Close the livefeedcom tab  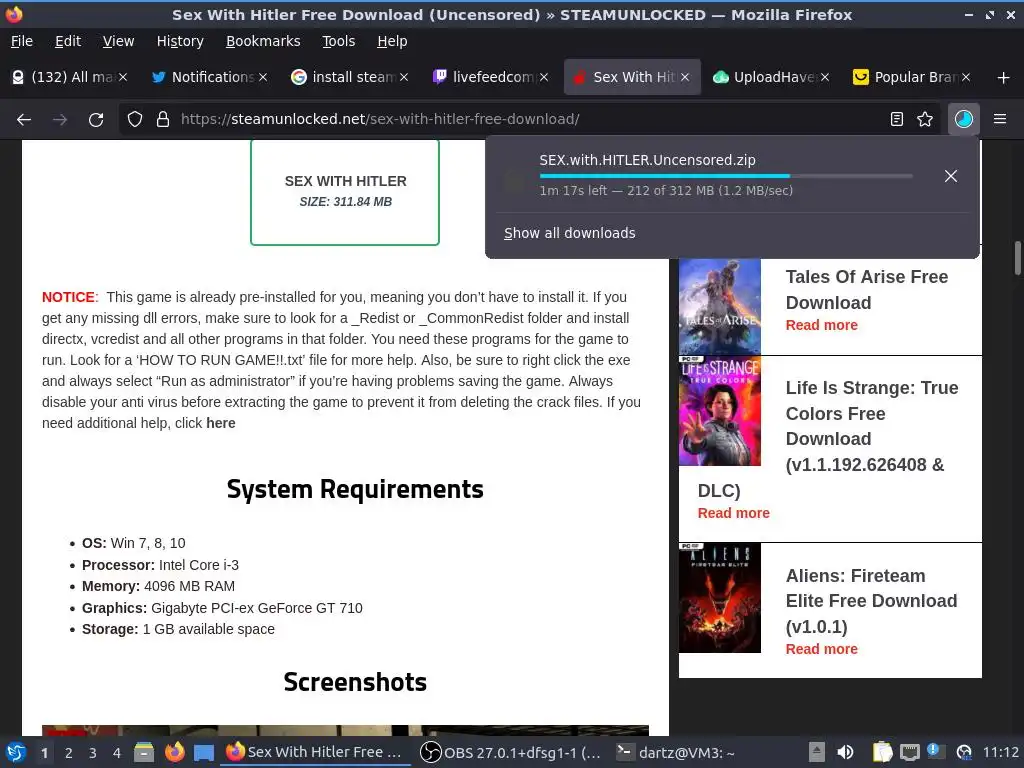(543, 77)
